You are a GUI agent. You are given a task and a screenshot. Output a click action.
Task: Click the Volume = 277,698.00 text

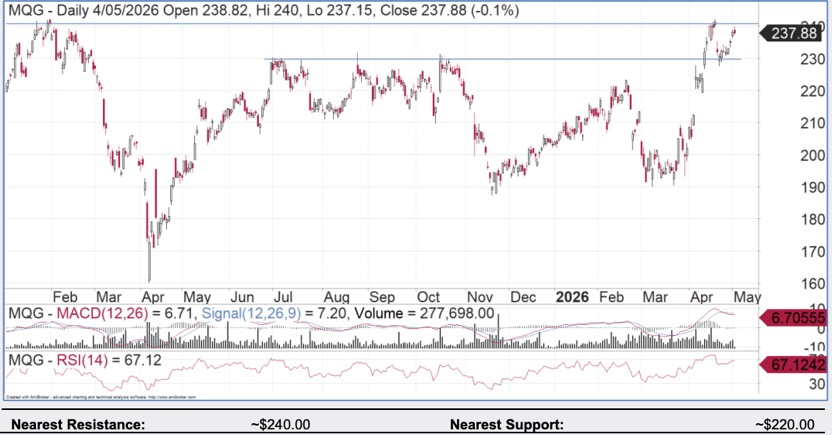point(424,314)
